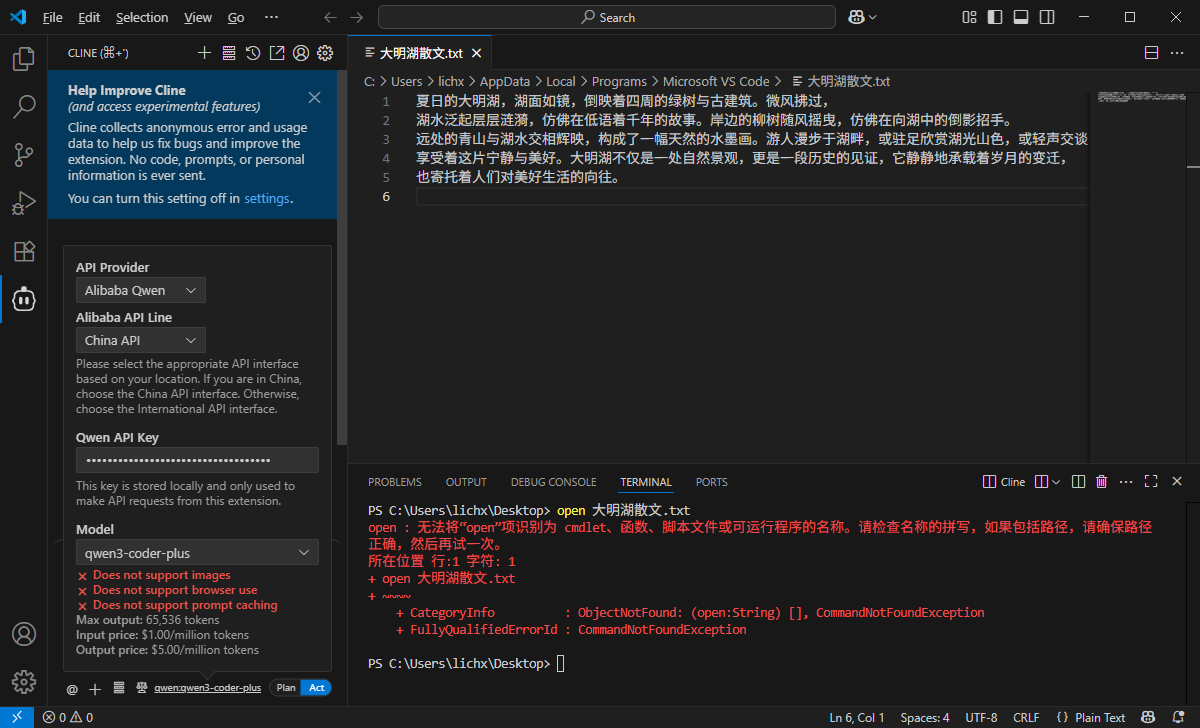Open the Alibaba API Line dropdown
The height and width of the screenshot is (728, 1200).
[141, 340]
